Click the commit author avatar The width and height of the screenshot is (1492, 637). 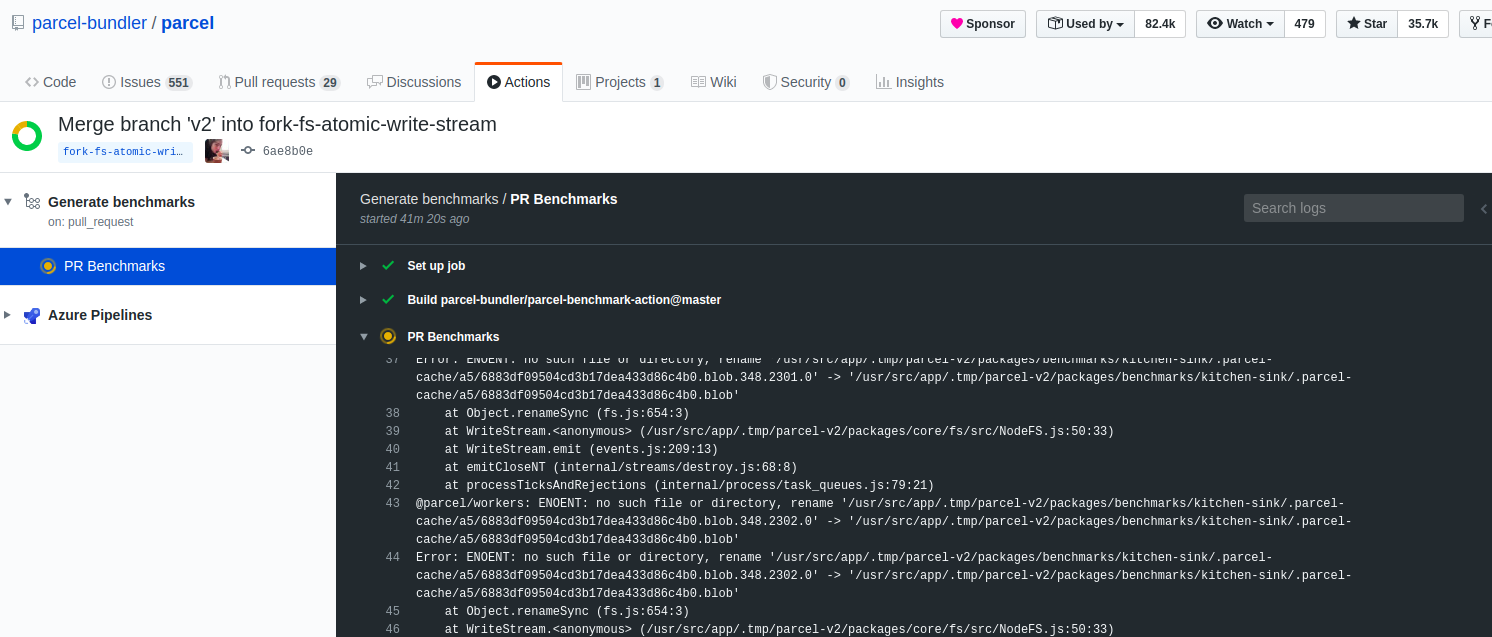tap(216, 151)
